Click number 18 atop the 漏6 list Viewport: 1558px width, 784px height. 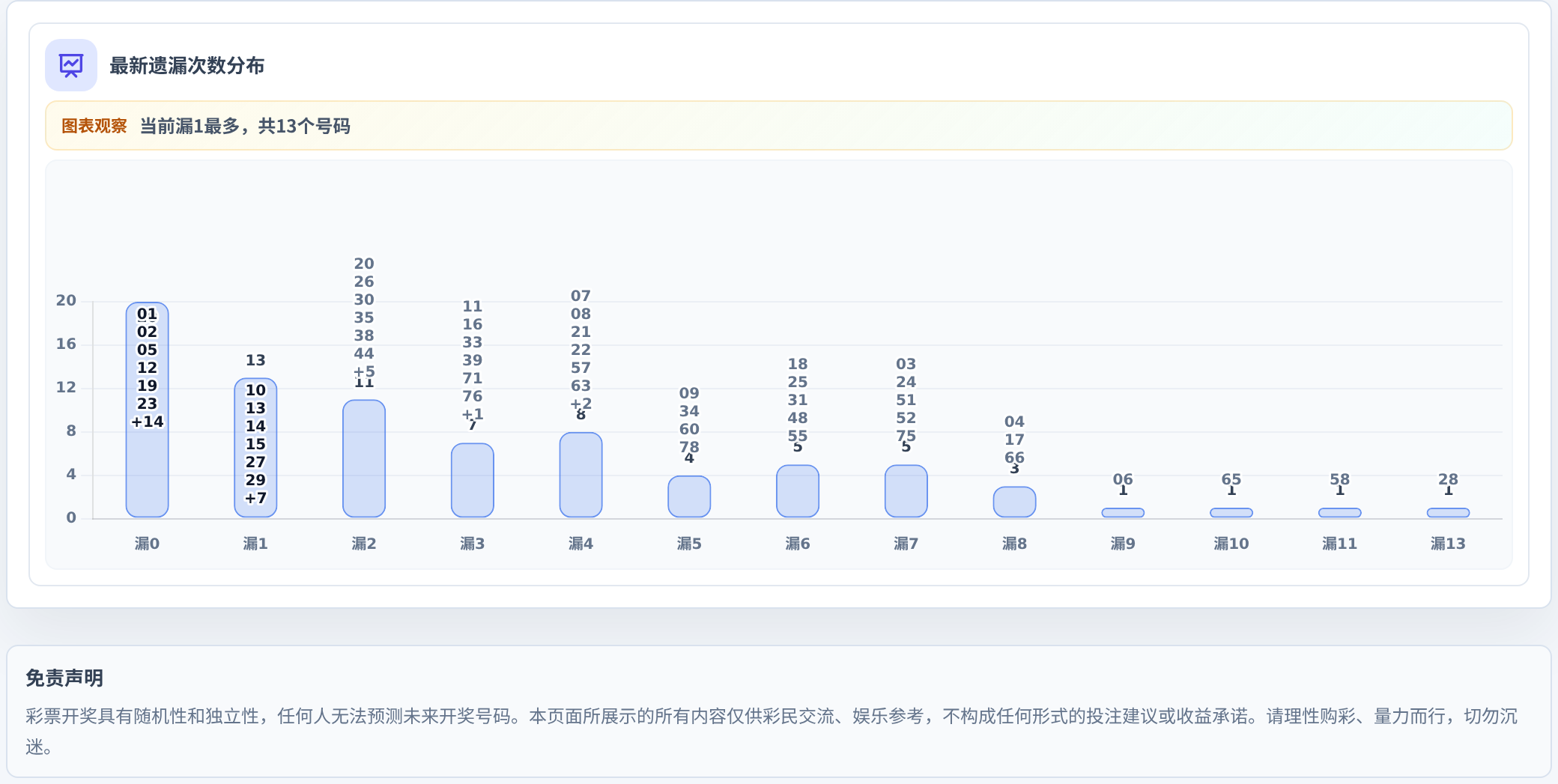(798, 364)
